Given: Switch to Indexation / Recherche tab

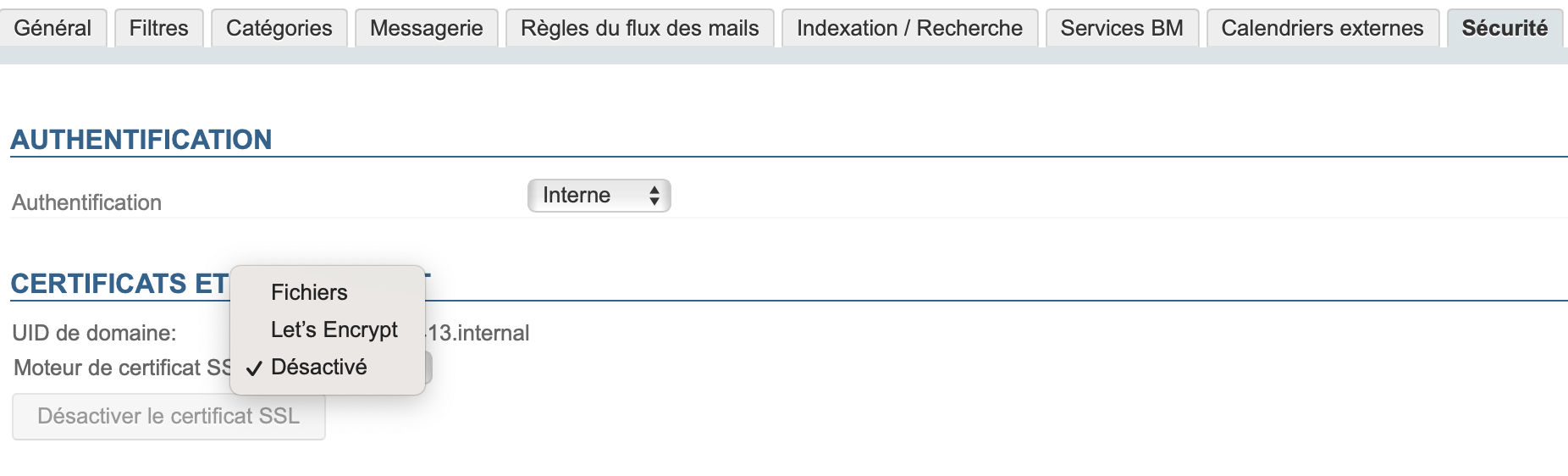Looking at the screenshot, I should click(909, 28).
